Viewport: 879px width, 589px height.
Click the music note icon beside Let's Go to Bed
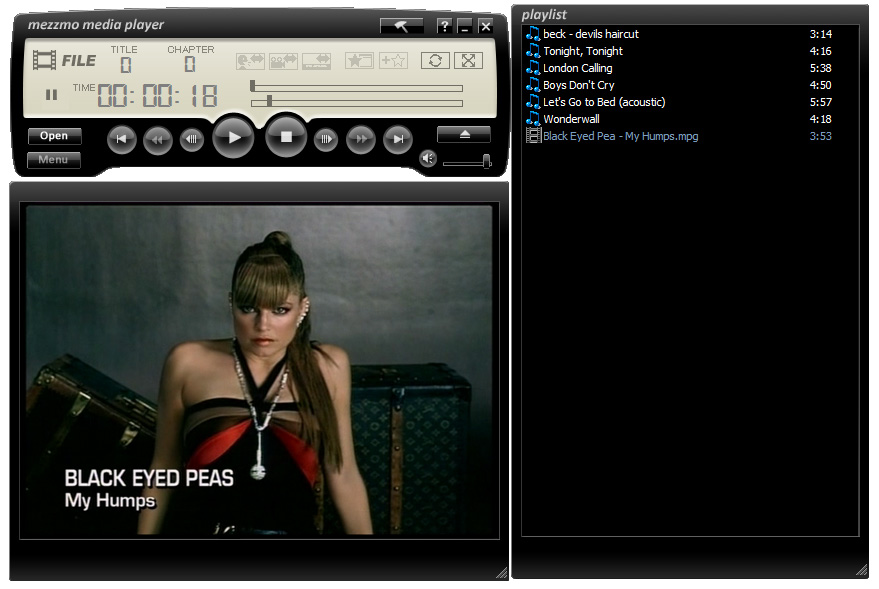pyautogui.click(x=533, y=103)
